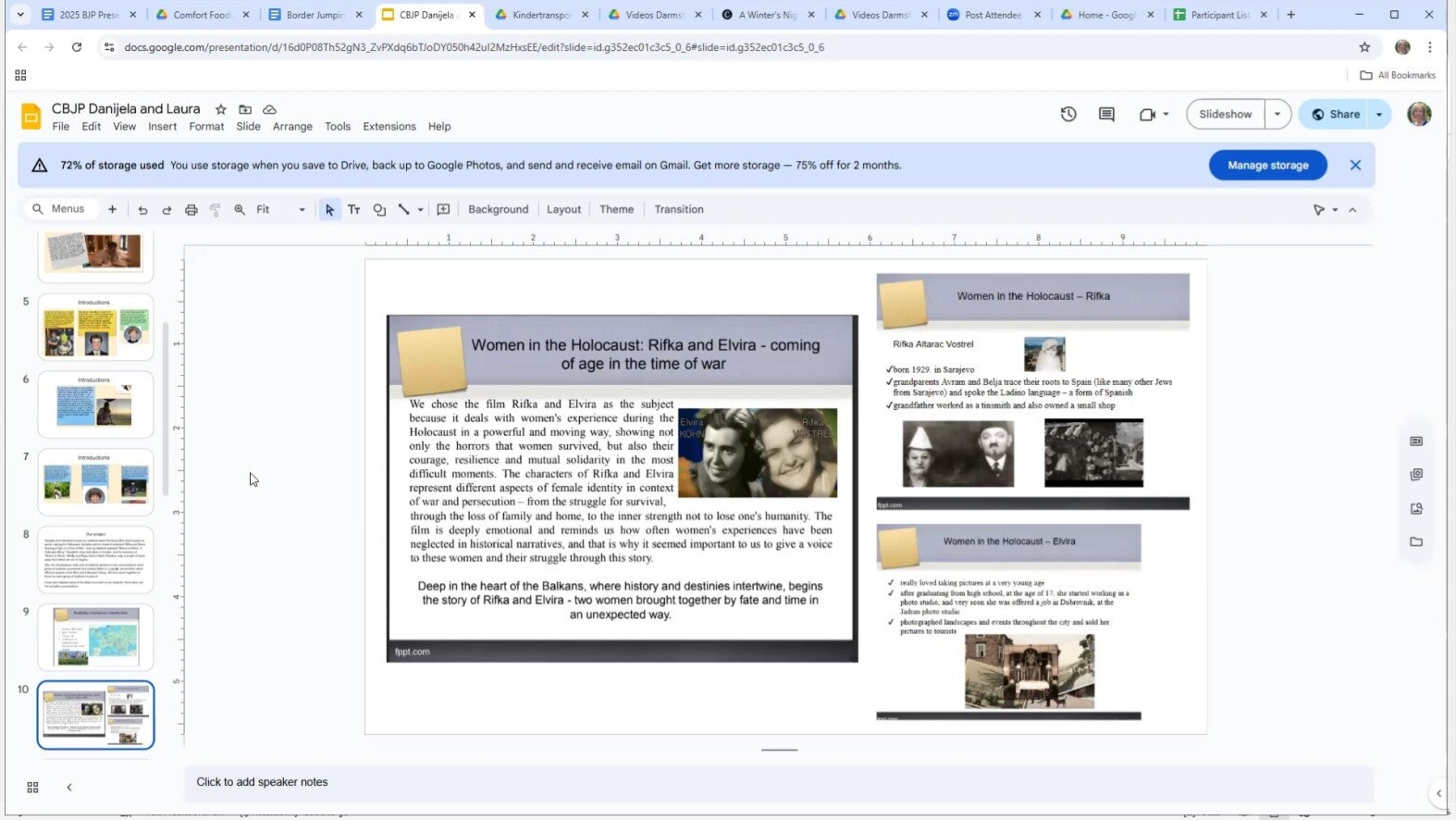1456x821 pixels.
Task: Open version history clock icon
Action: (x=1068, y=115)
